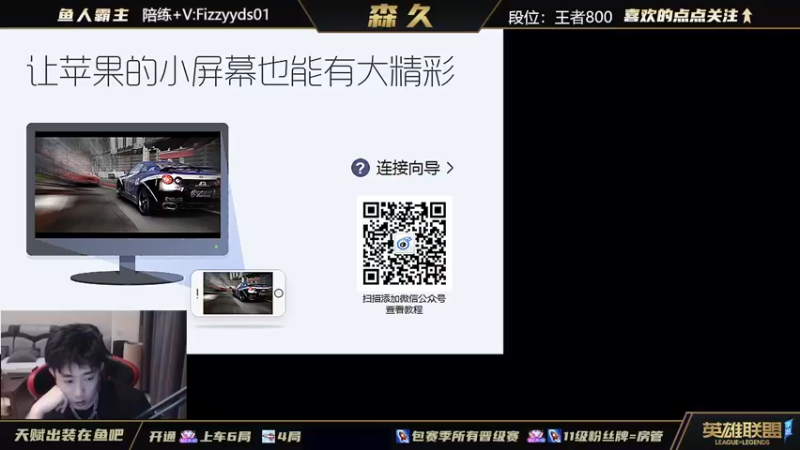800x450 pixels.
Task: Click the WeChat QR code image
Action: pos(404,243)
